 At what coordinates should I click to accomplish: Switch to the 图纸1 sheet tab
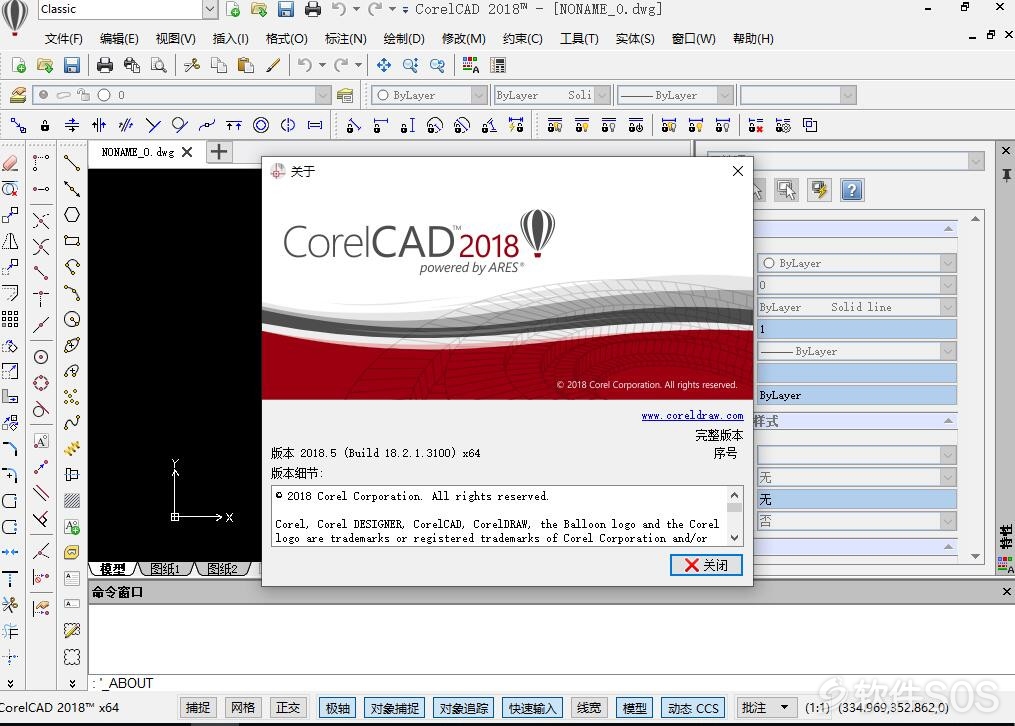pos(164,569)
